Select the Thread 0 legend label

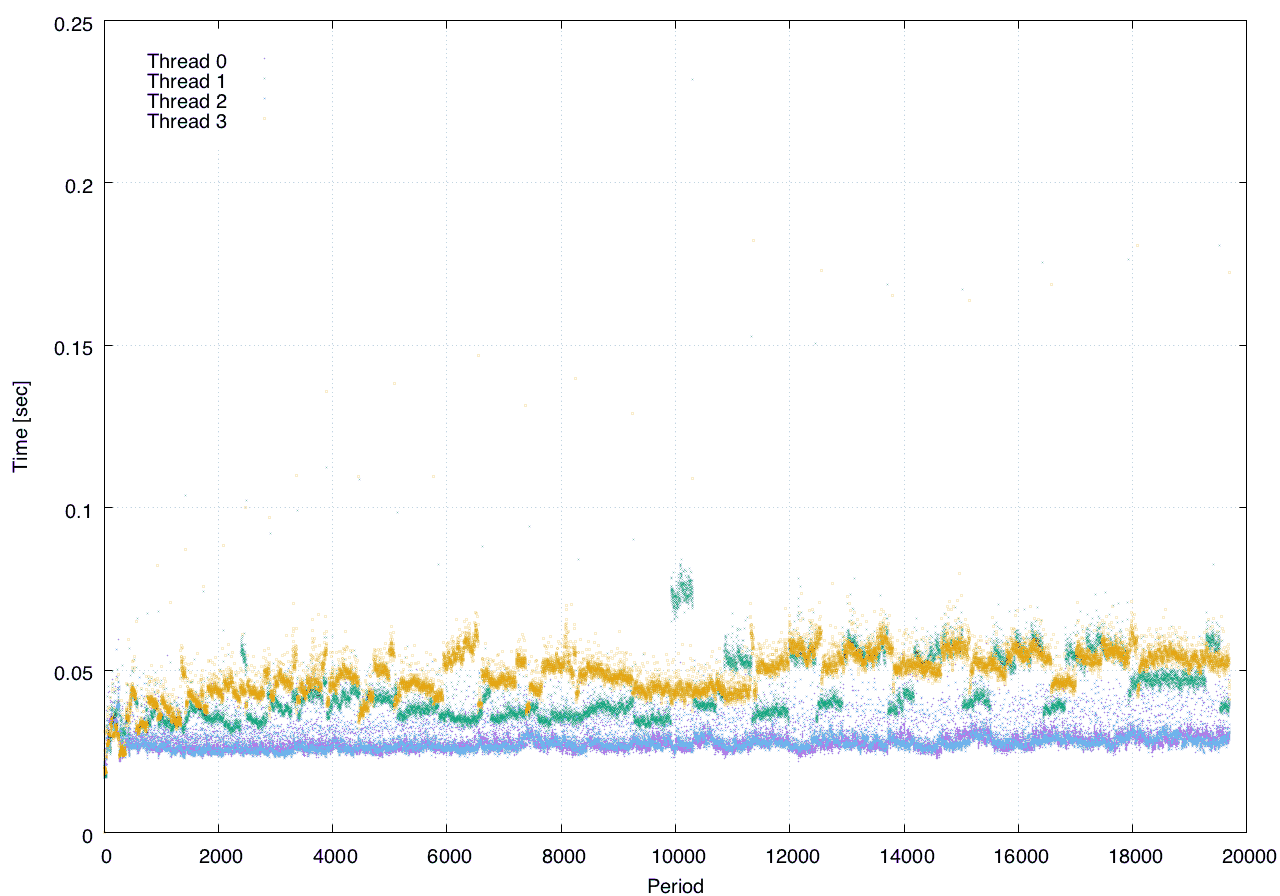tap(187, 61)
